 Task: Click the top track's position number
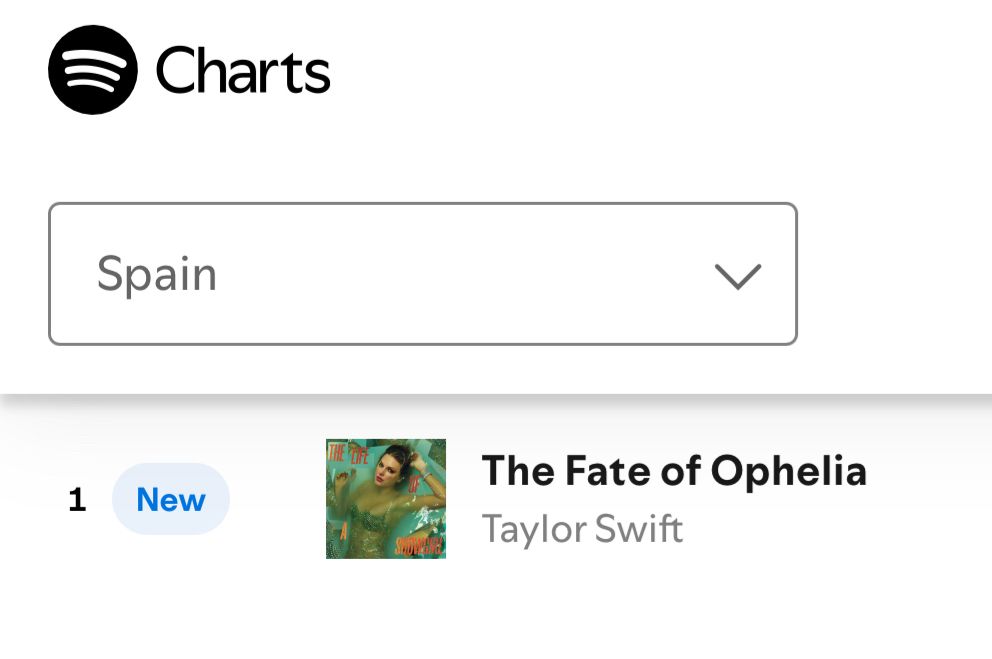pos(77,500)
